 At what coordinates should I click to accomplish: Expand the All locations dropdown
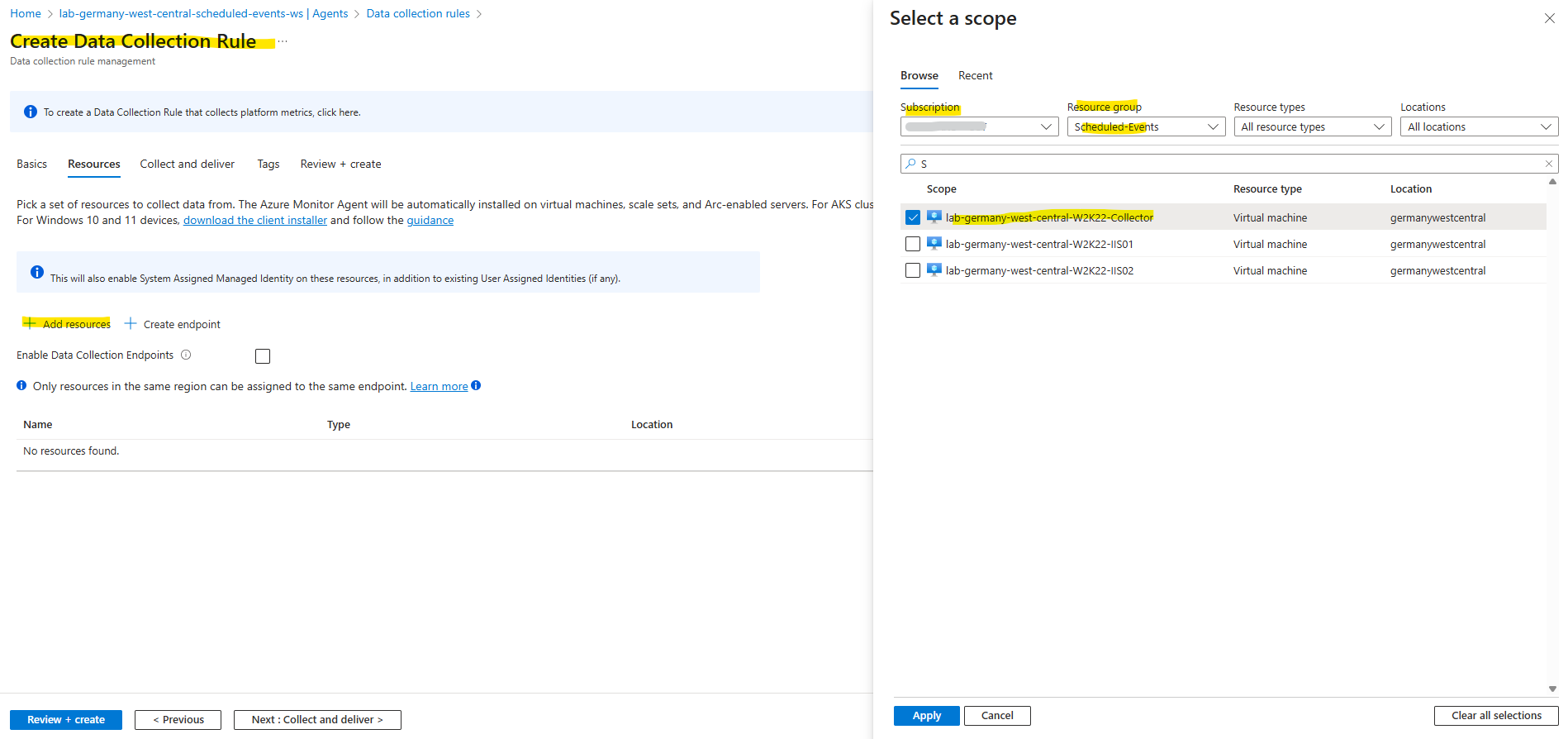(1480, 126)
